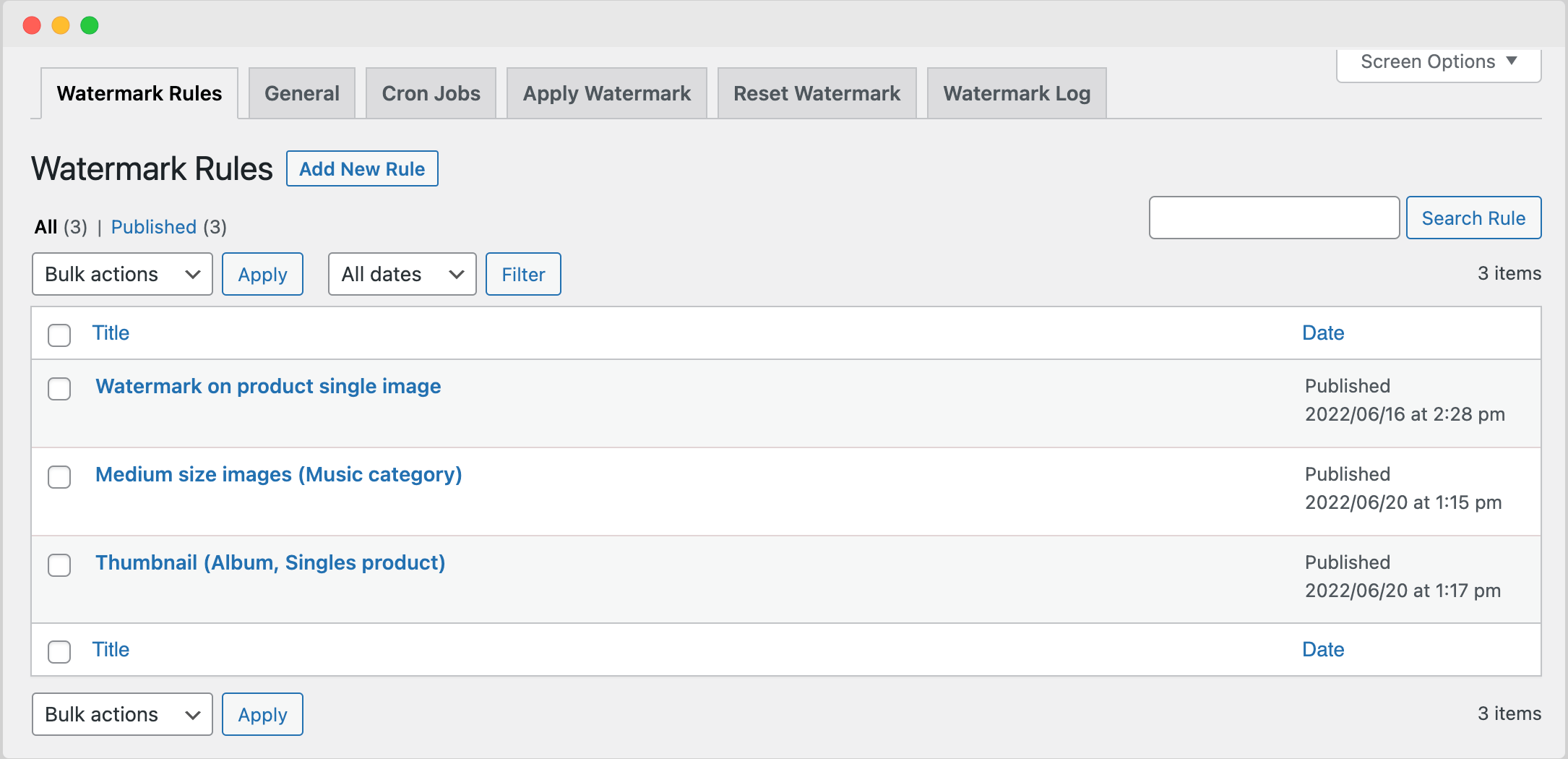Apply the date filter with Filter button
This screenshot has width=1568, height=759.
(x=523, y=274)
